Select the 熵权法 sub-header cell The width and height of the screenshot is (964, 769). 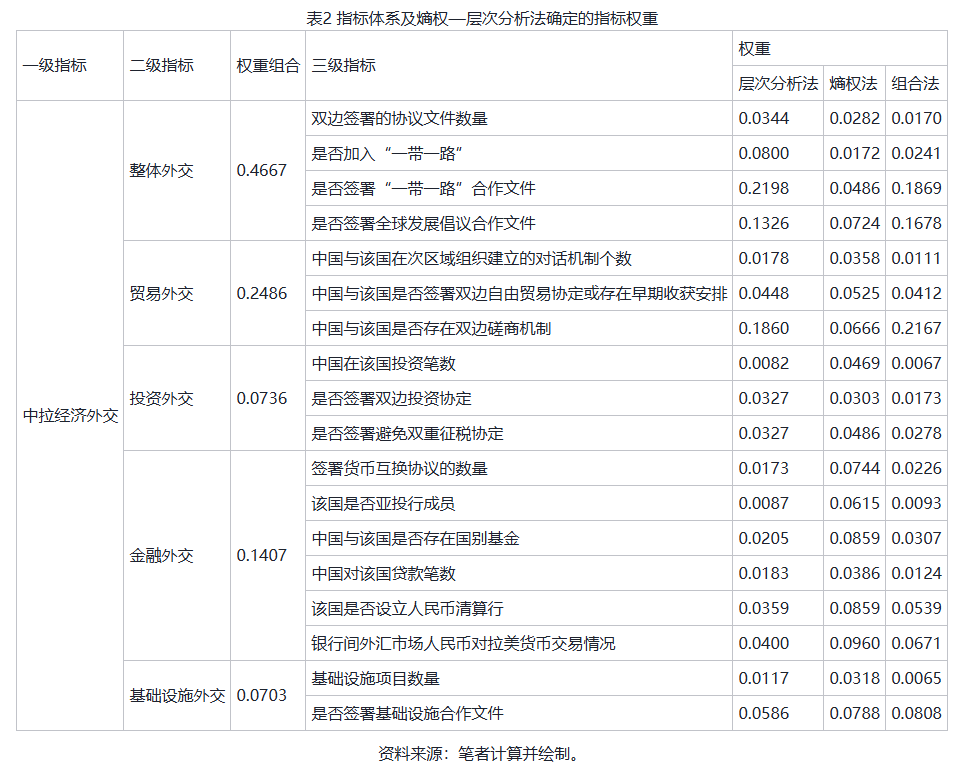coord(854,83)
